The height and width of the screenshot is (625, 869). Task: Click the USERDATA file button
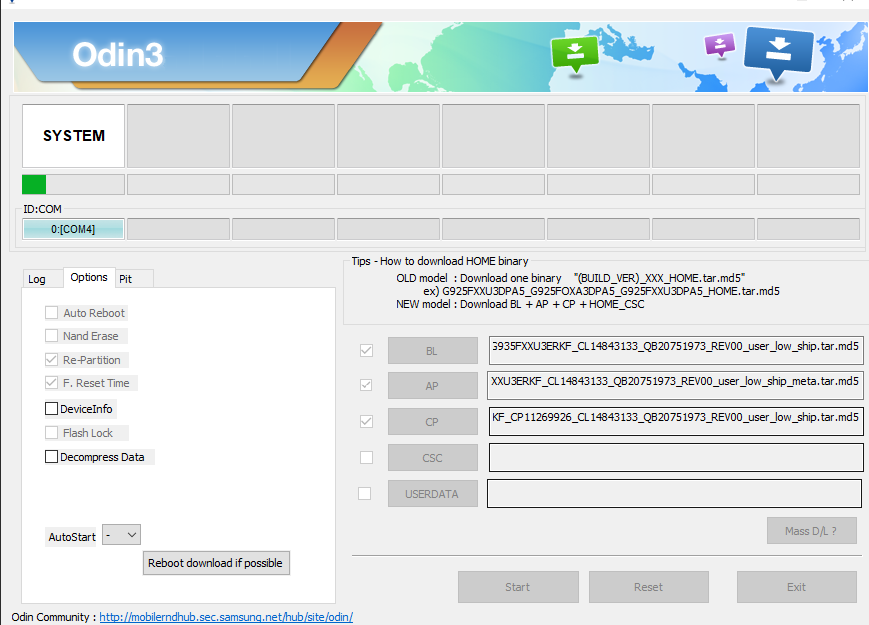click(432, 494)
